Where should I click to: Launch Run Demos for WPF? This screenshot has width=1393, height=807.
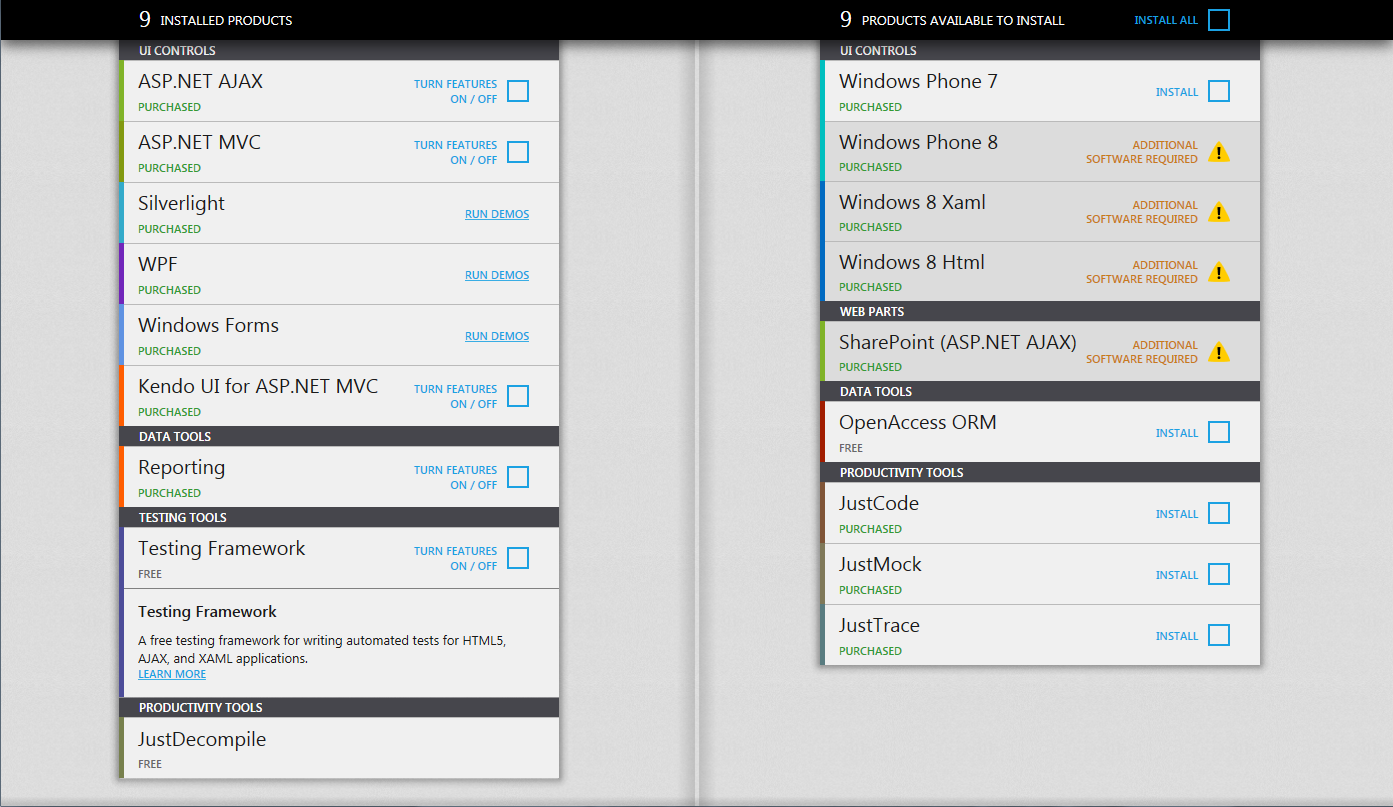(x=497, y=275)
